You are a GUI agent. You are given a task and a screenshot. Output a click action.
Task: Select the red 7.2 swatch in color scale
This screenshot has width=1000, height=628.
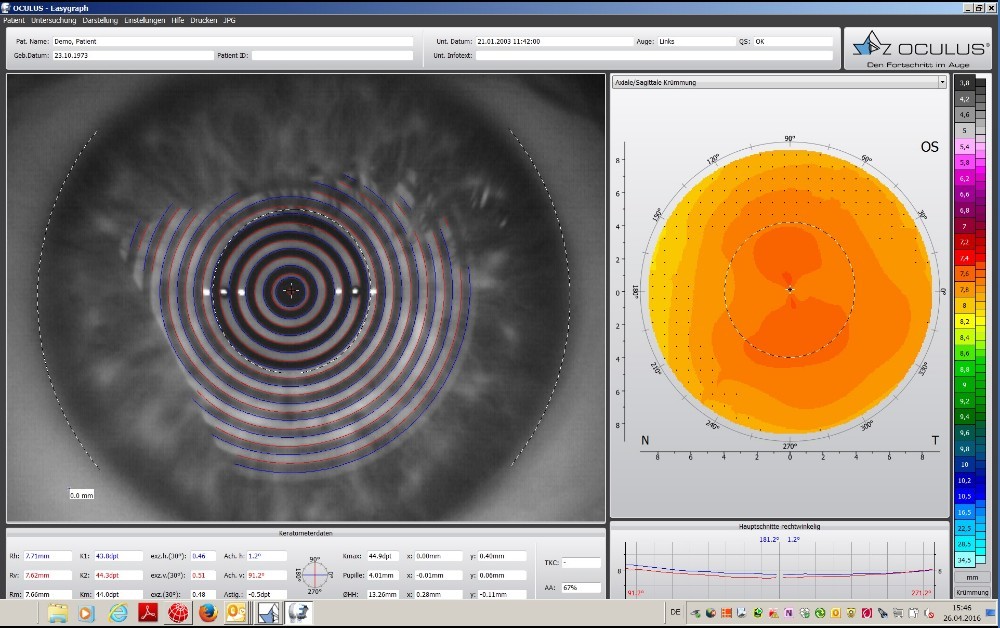964,242
